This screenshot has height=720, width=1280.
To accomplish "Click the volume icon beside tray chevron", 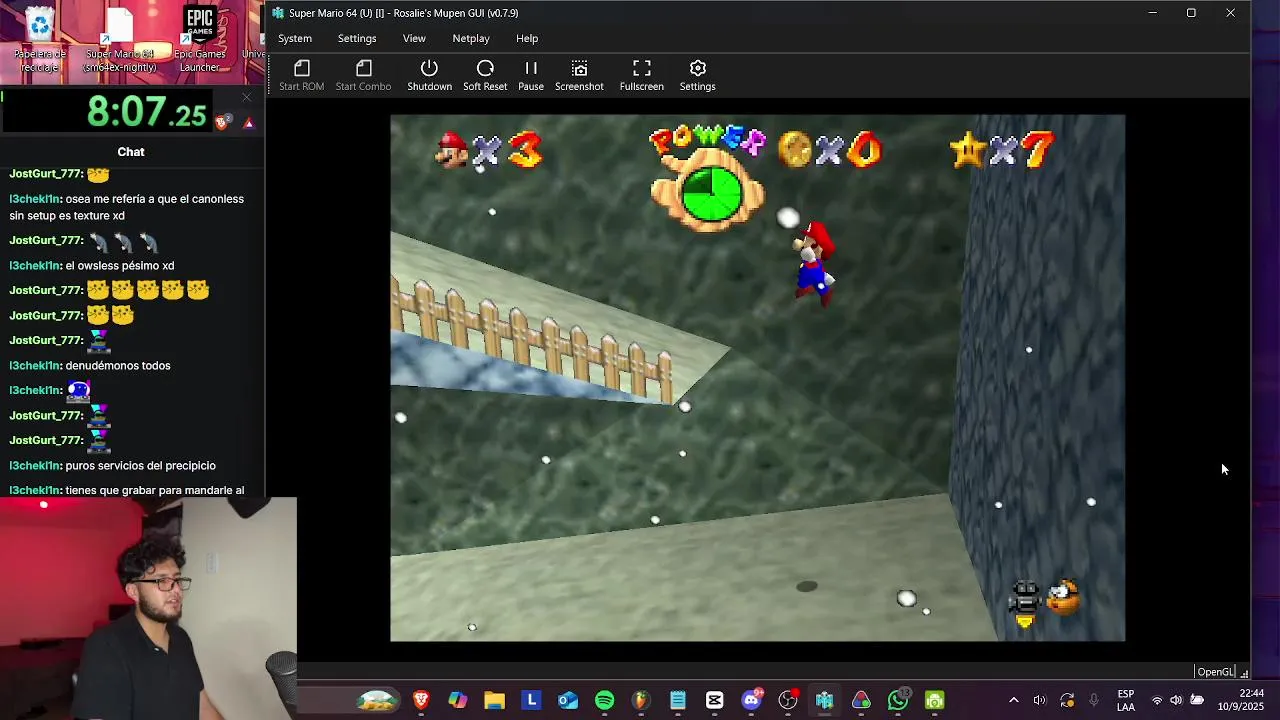I will pos(1039,701).
